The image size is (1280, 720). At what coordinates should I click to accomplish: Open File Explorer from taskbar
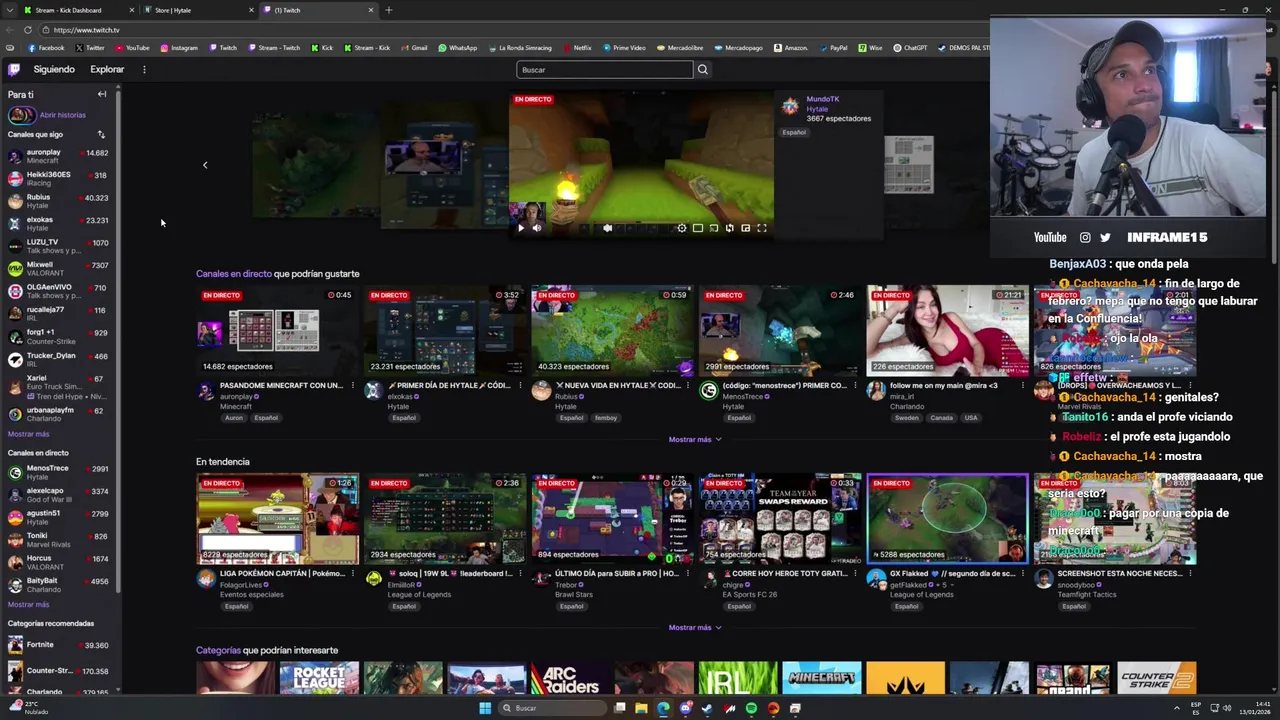point(641,708)
